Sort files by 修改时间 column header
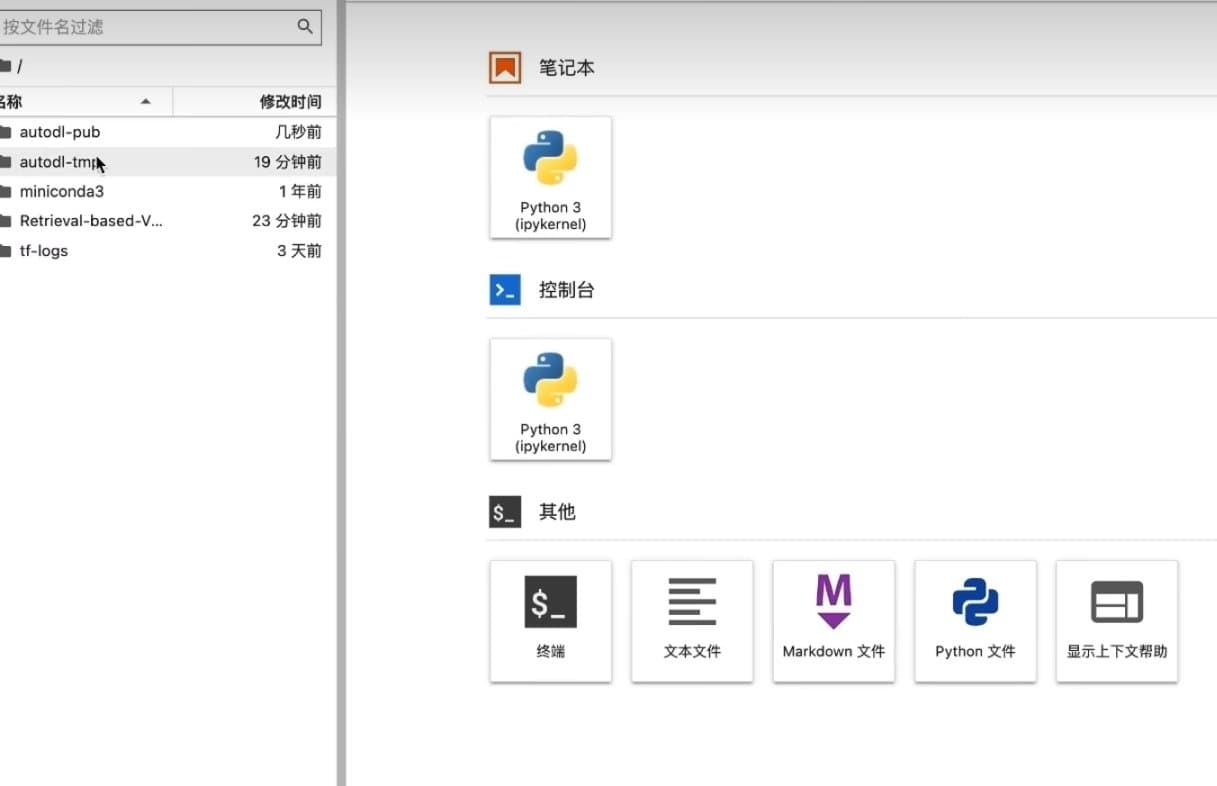The height and width of the screenshot is (786, 1217). point(290,102)
